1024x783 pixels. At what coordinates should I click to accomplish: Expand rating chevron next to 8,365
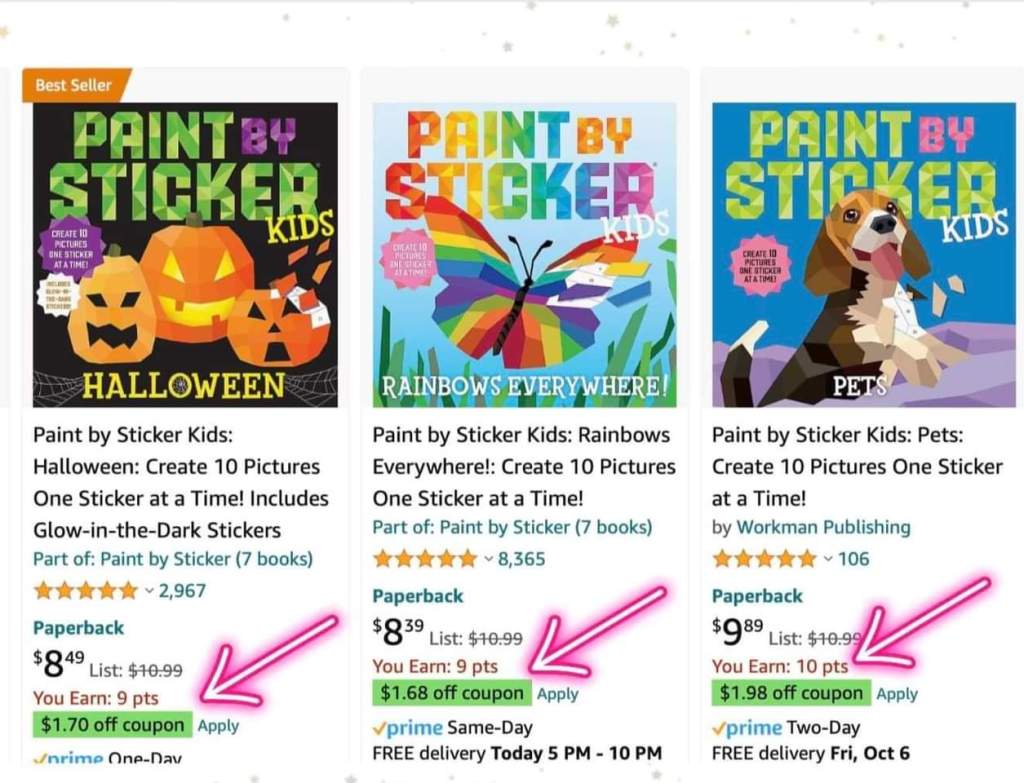tap(488, 559)
